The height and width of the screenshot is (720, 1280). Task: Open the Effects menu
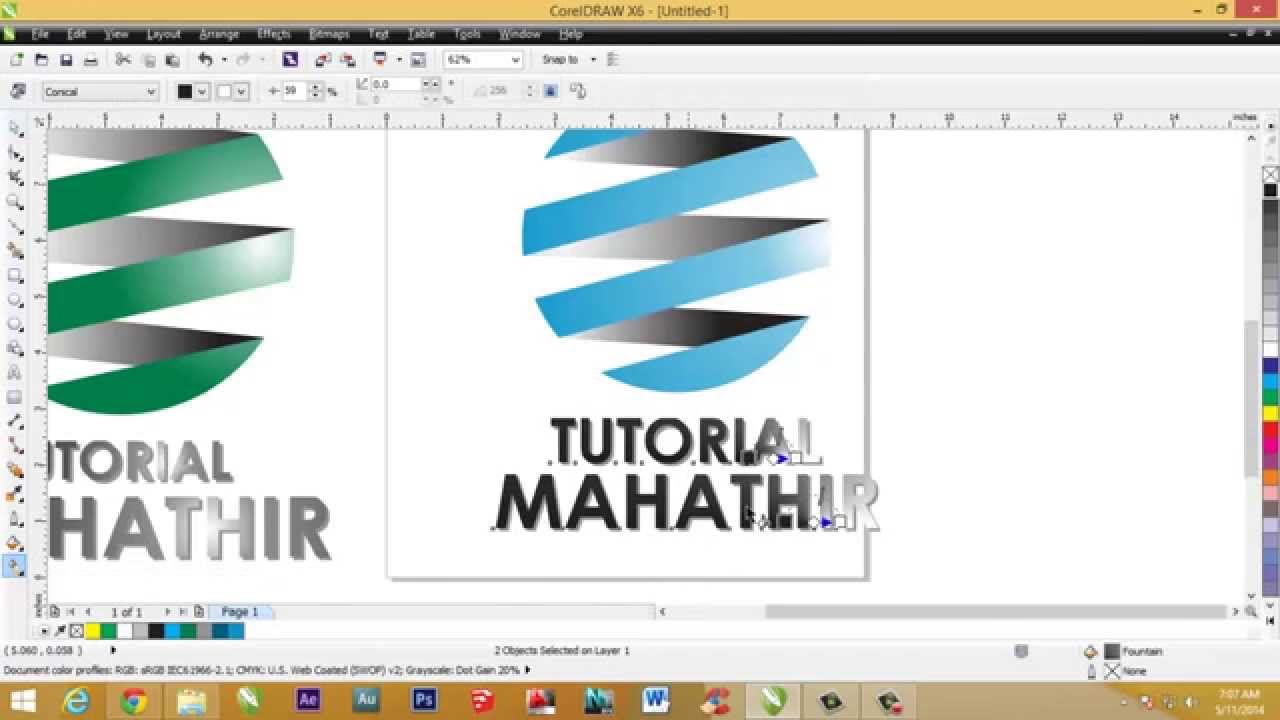click(x=274, y=34)
